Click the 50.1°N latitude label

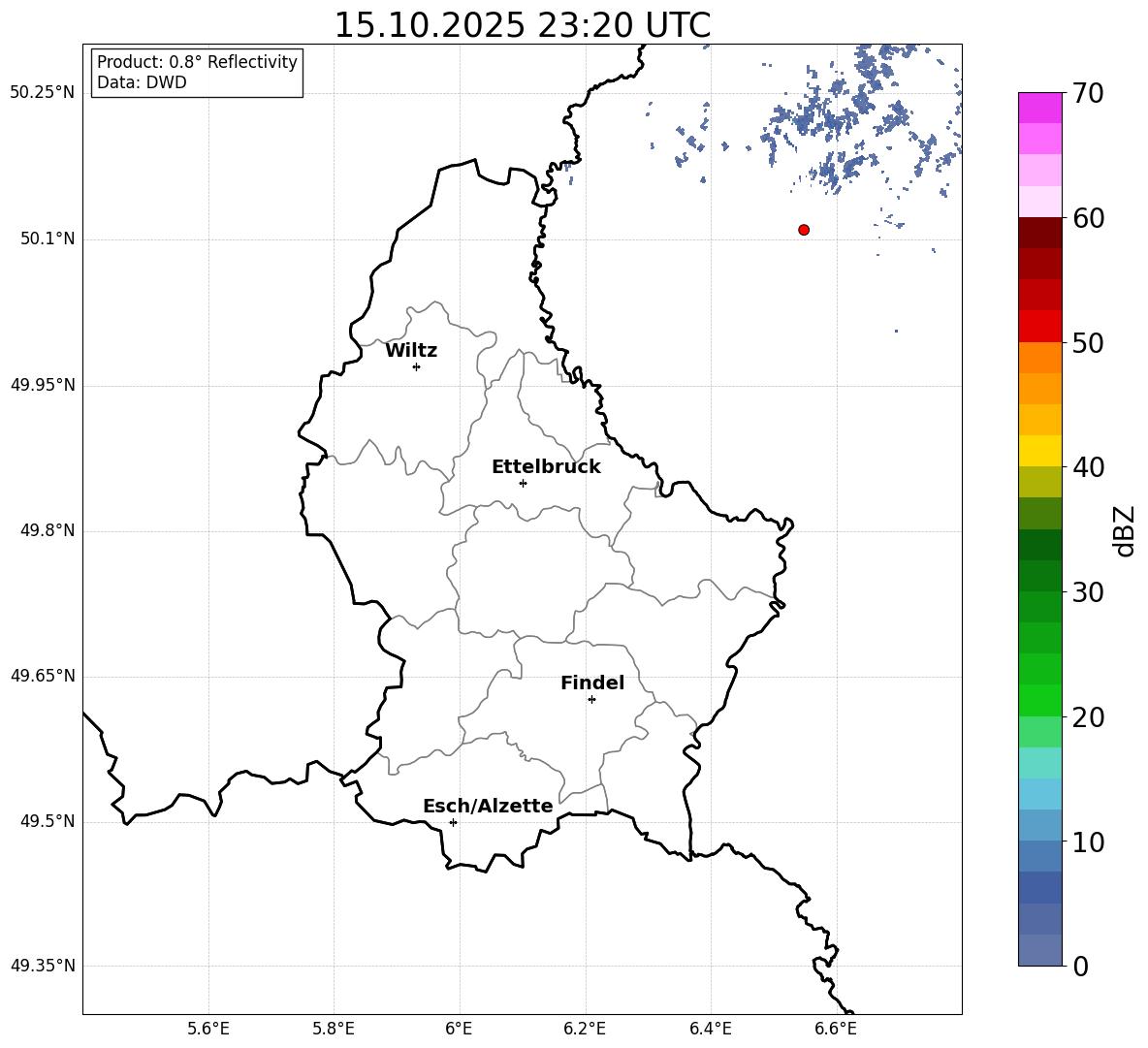[47, 239]
